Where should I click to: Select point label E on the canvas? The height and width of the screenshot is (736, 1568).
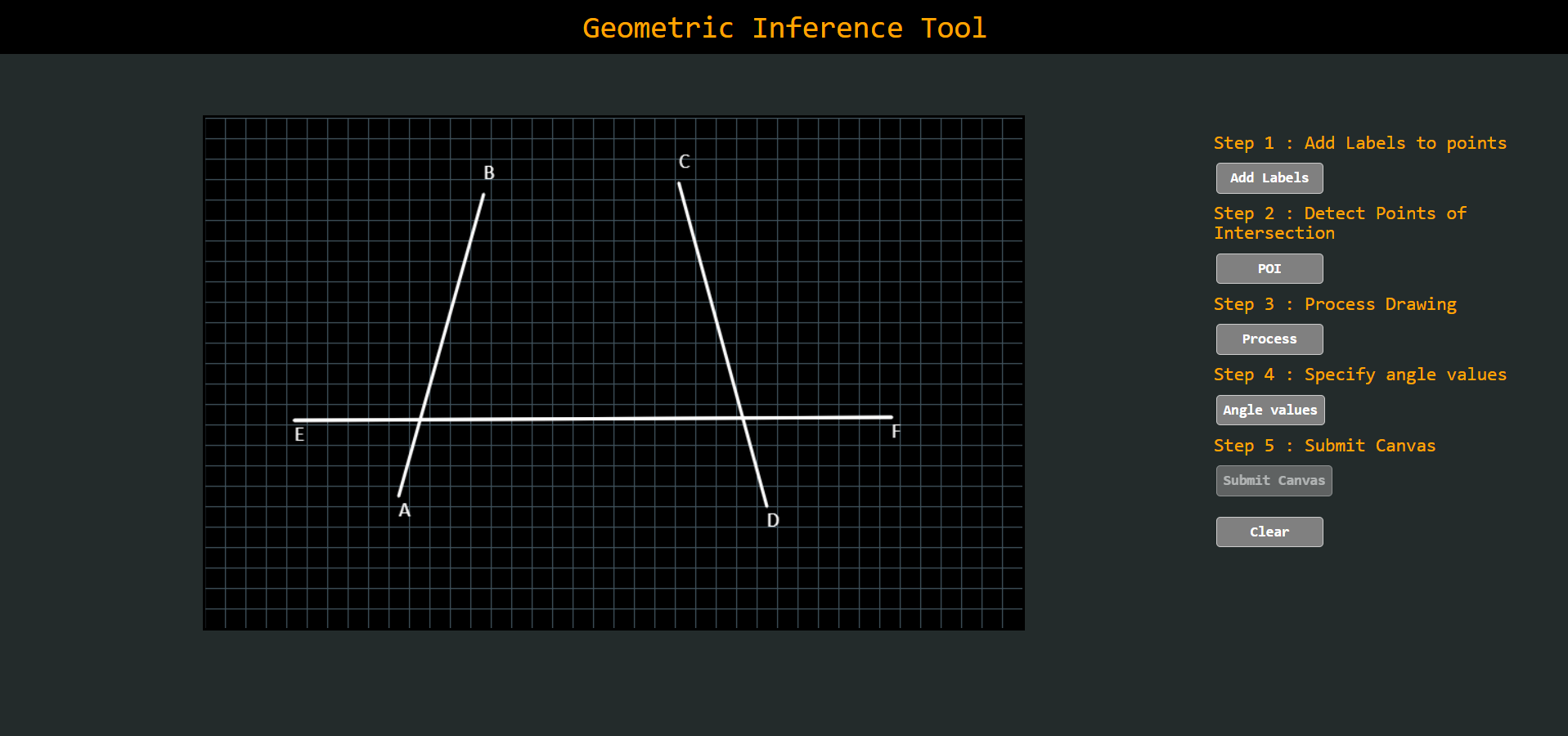(299, 434)
